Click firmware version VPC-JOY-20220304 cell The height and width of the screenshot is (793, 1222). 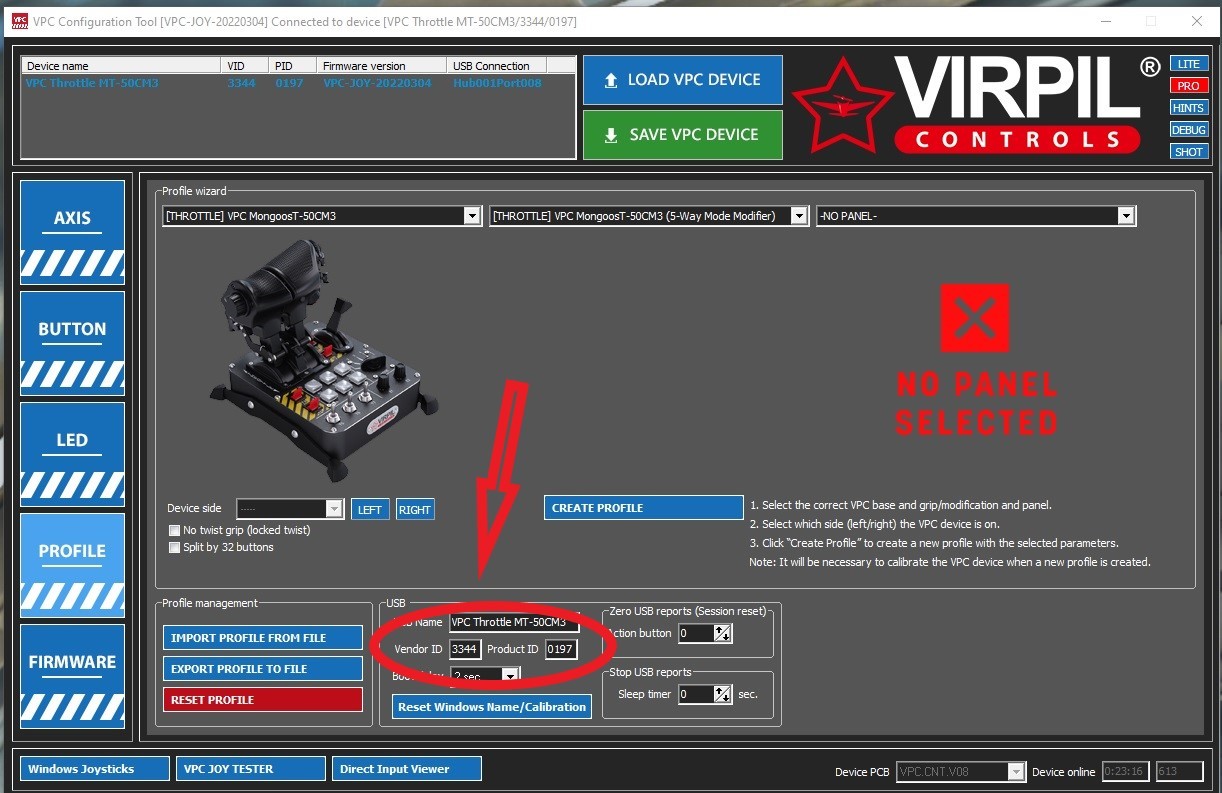pyautogui.click(x=377, y=83)
